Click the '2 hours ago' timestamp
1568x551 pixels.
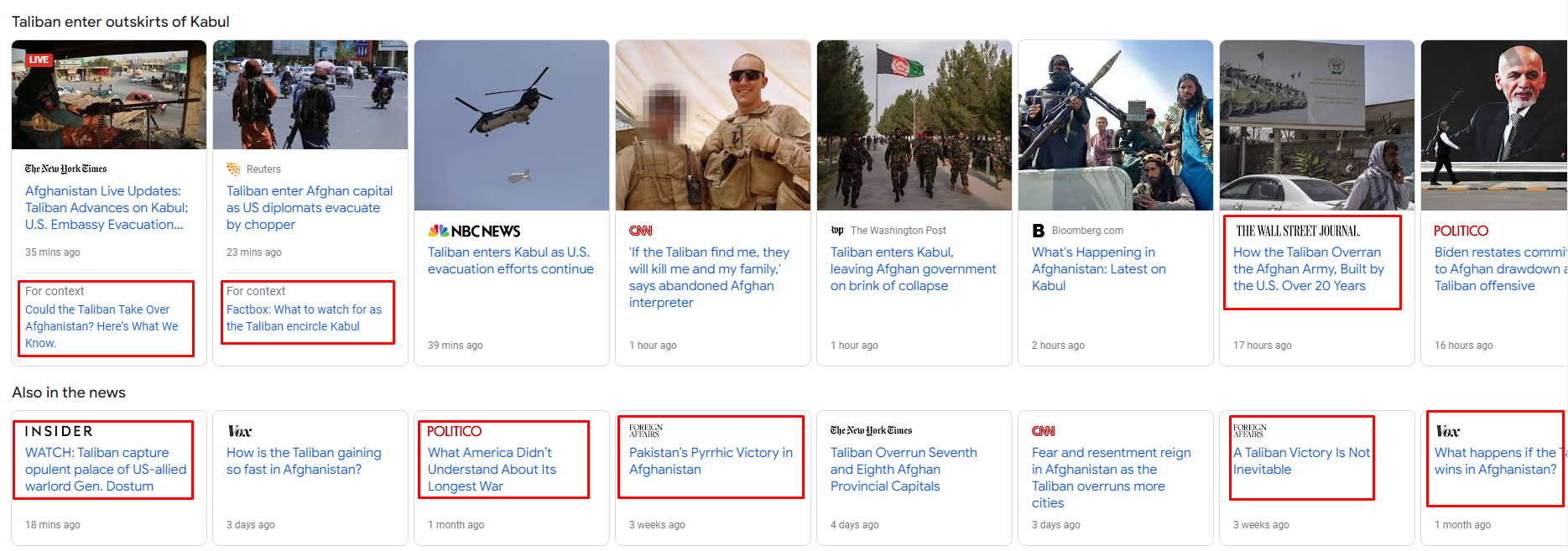pyautogui.click(x=1059, y=346)
